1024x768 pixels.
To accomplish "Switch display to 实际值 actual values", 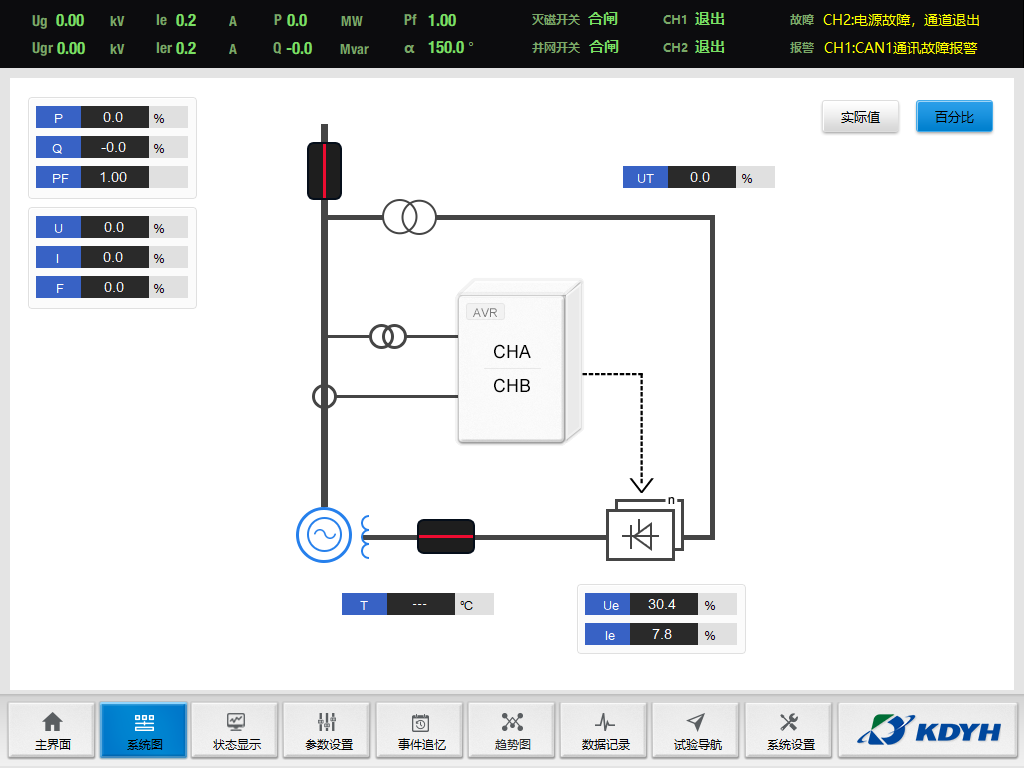I will (x=860, y=117).
